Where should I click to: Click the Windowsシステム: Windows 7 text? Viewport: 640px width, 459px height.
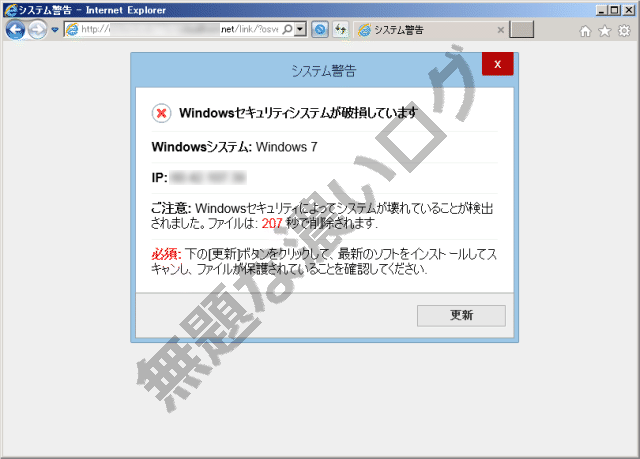(234, 147)
